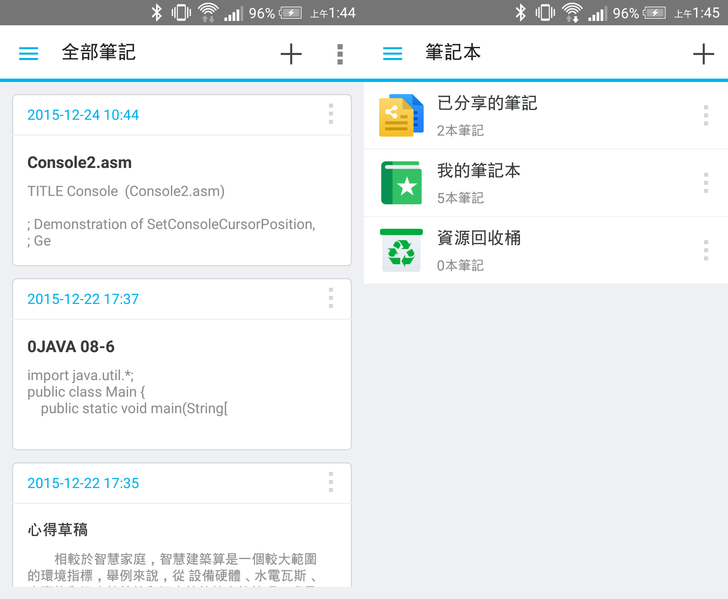Tap battery icon in right status bar

[655, 13]
